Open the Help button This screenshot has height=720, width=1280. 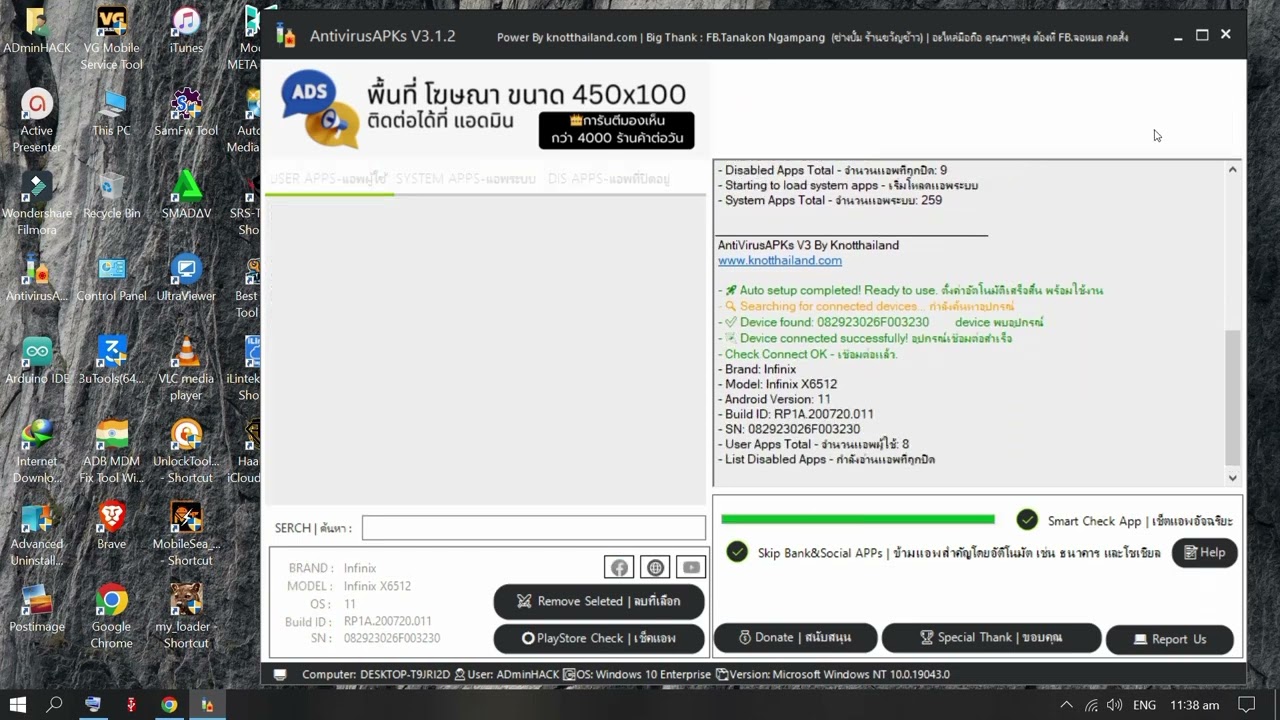point(1204,552)
